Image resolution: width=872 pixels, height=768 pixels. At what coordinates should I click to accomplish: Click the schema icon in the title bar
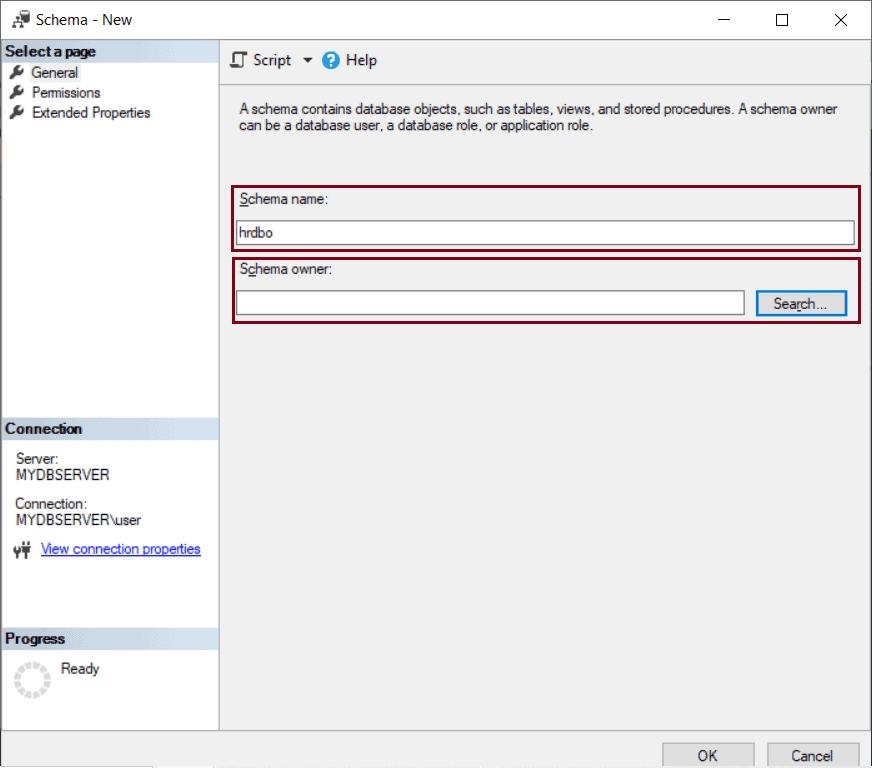click(x=22, y=19)
